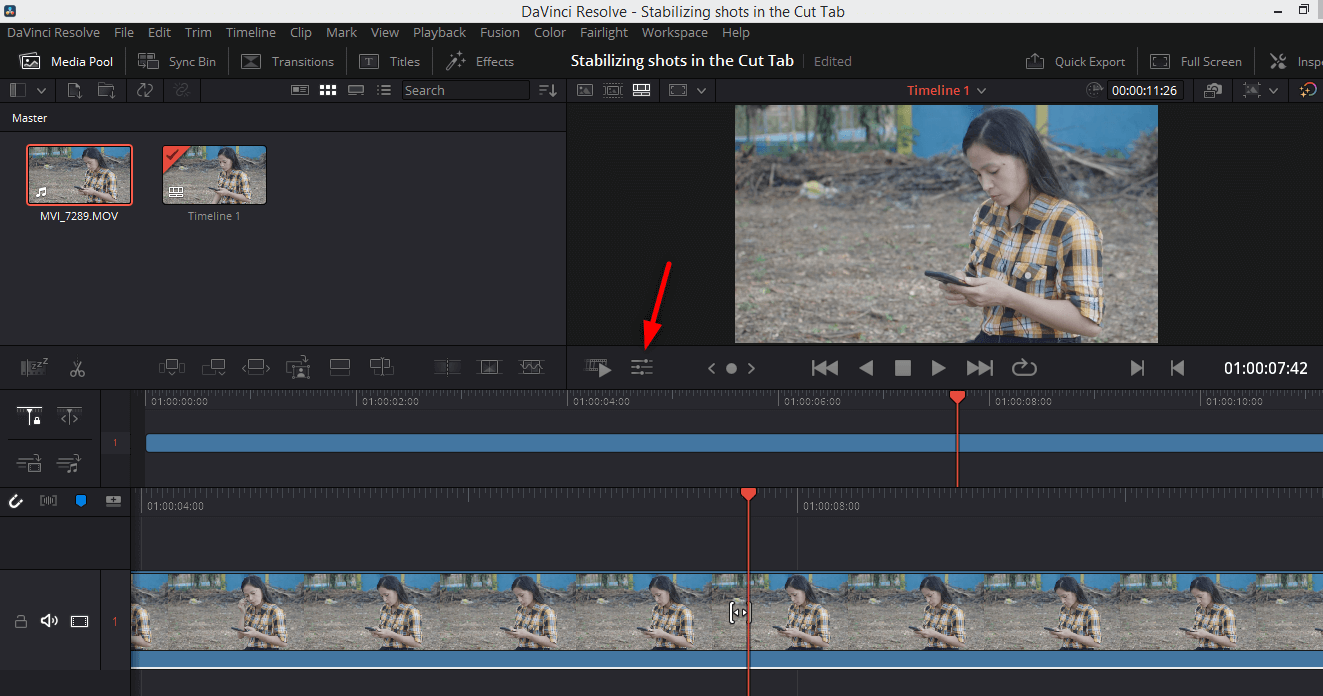Open the safe area overlay dropdown
This screenshot has width=1323, height=696.
click(x=702, y=90)
